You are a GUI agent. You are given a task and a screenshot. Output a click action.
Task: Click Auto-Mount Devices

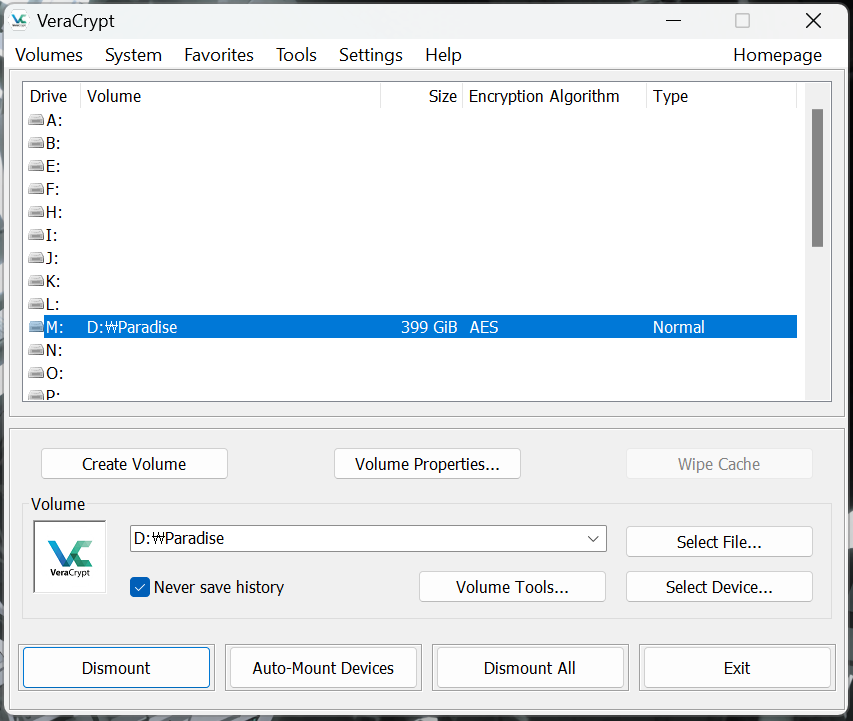click(x=323, y=668)
